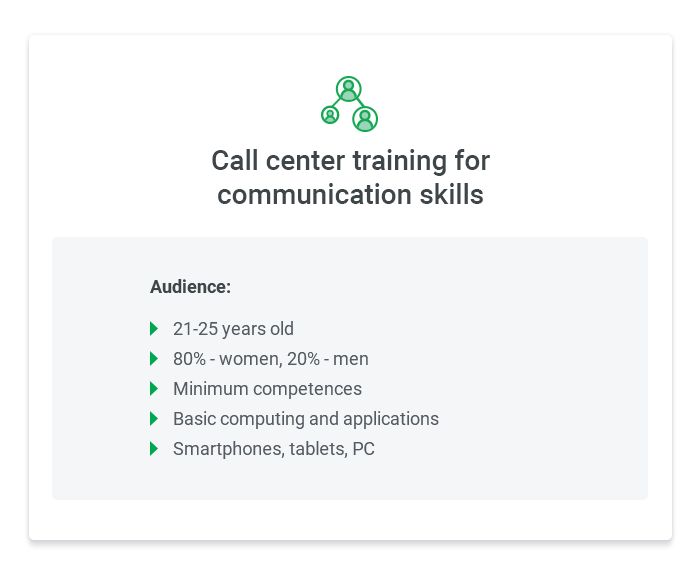Image resolution: width=700 pixels, height=562 pixels.
Task: Click the small bottom-left person circle icon
Action: (x=330, y=115)
